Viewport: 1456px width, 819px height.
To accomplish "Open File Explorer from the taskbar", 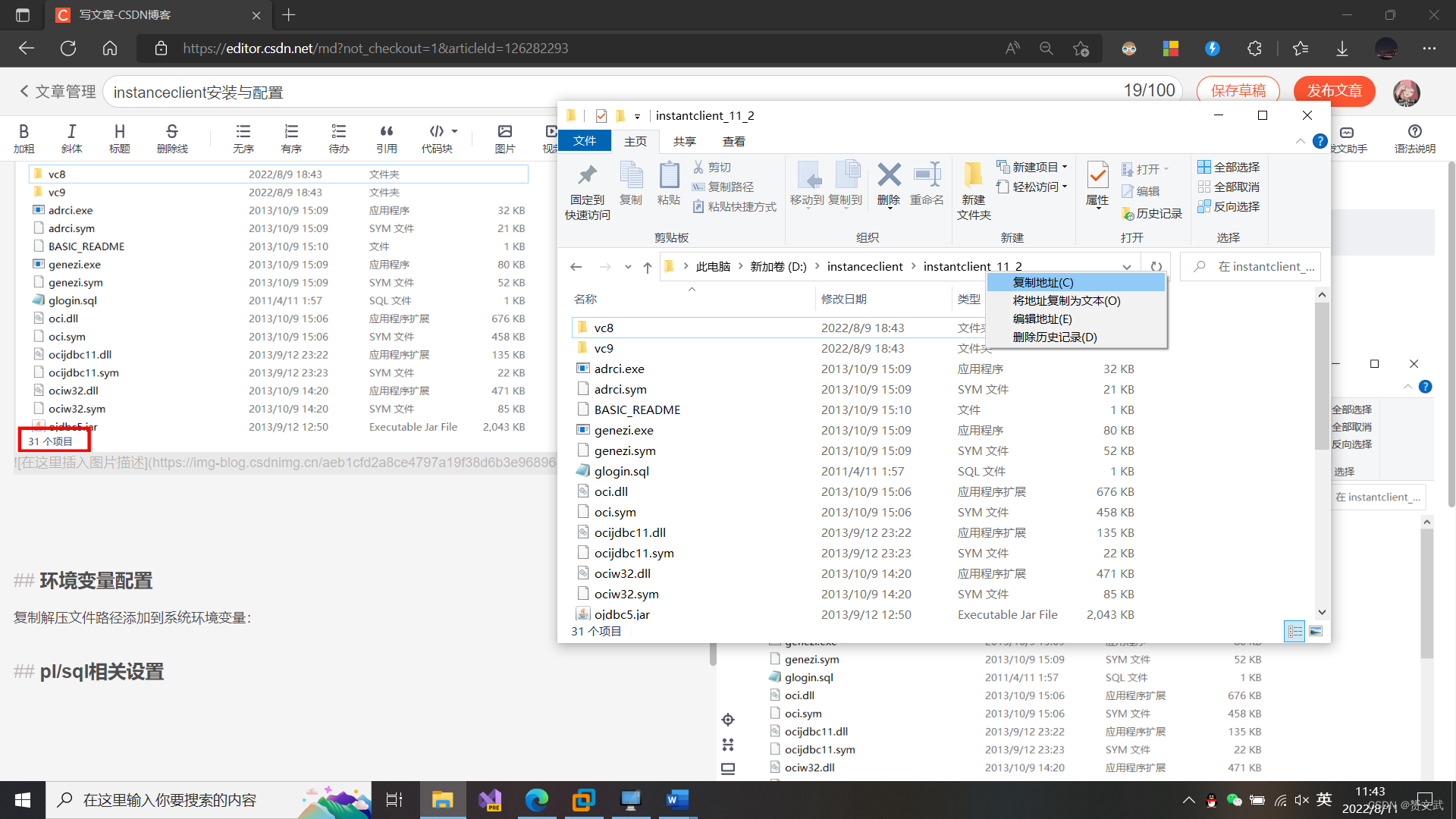I will click(442, 800).
